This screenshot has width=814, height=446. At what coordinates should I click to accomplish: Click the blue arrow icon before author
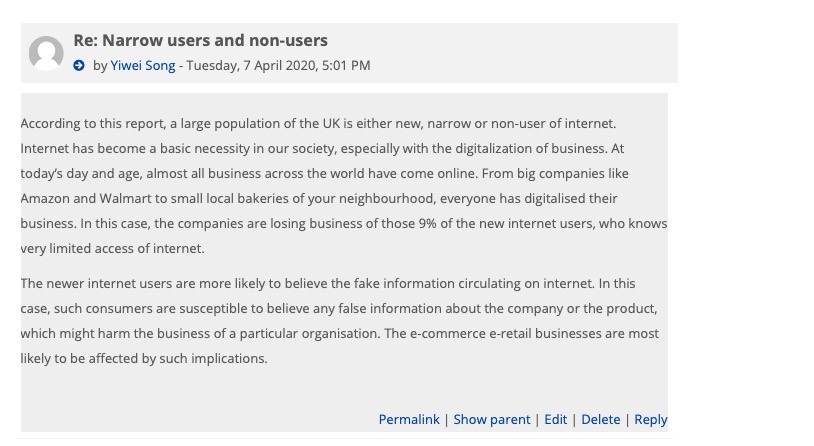[79, 66]
